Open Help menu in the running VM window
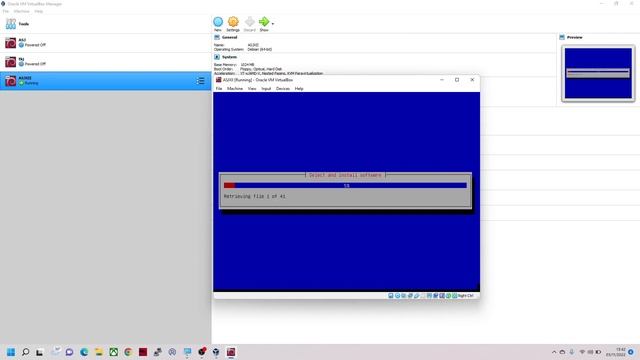The image size is (640, 360). coord(299,89)
